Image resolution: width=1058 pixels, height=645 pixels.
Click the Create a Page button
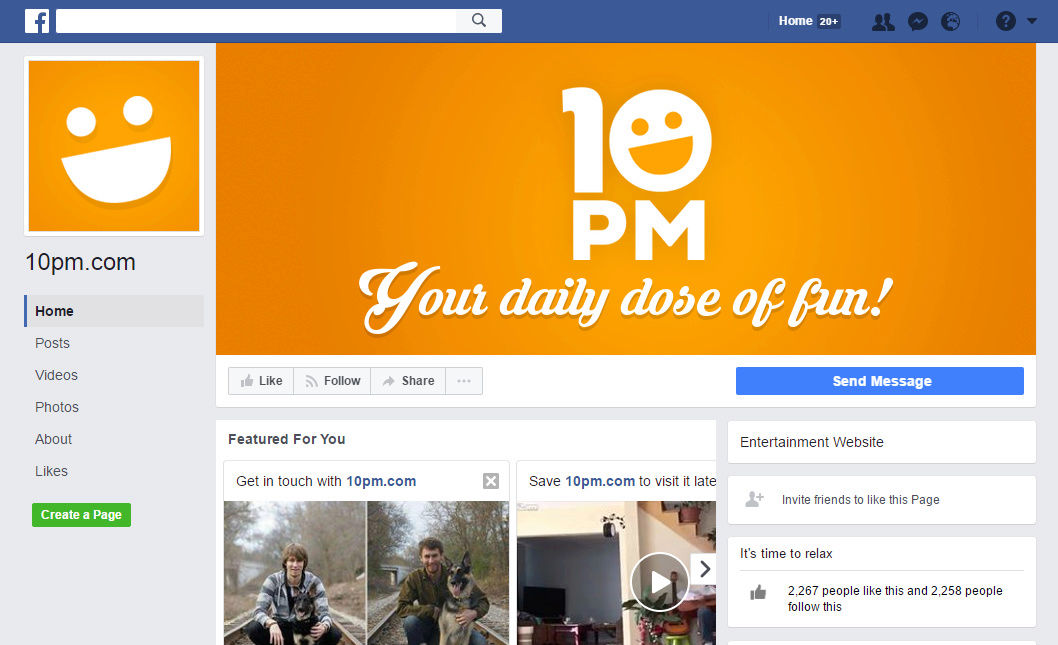pos(82,515)
